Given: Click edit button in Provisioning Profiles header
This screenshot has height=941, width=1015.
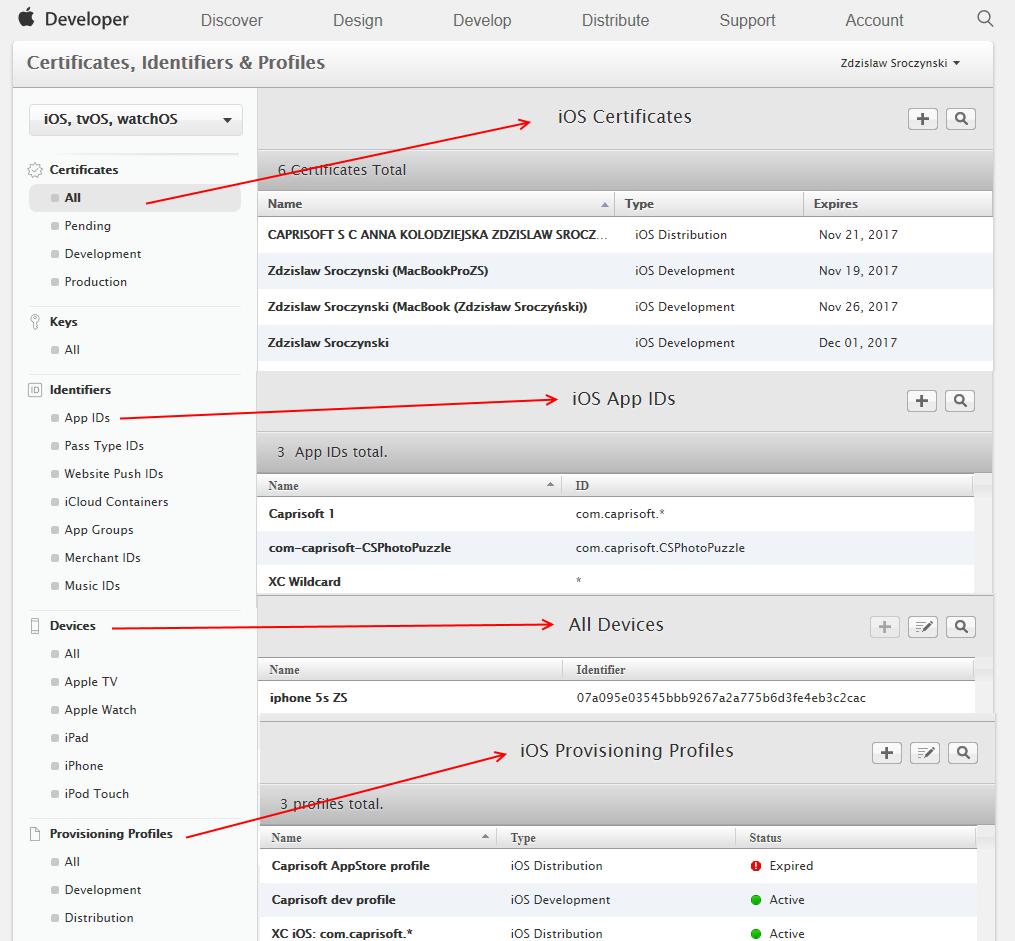Looking at the screenshot, I should pos(925,753).
